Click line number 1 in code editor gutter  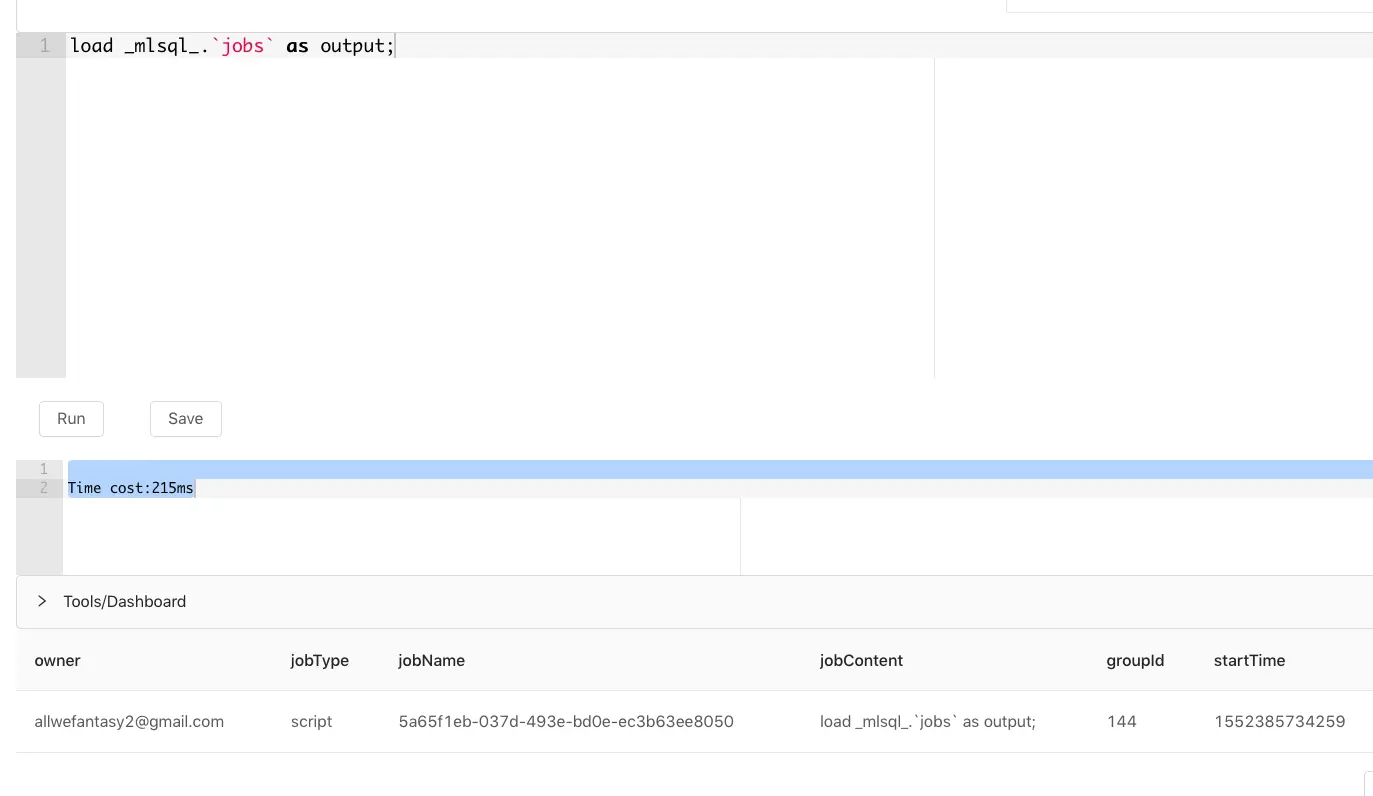coord(44,46)
